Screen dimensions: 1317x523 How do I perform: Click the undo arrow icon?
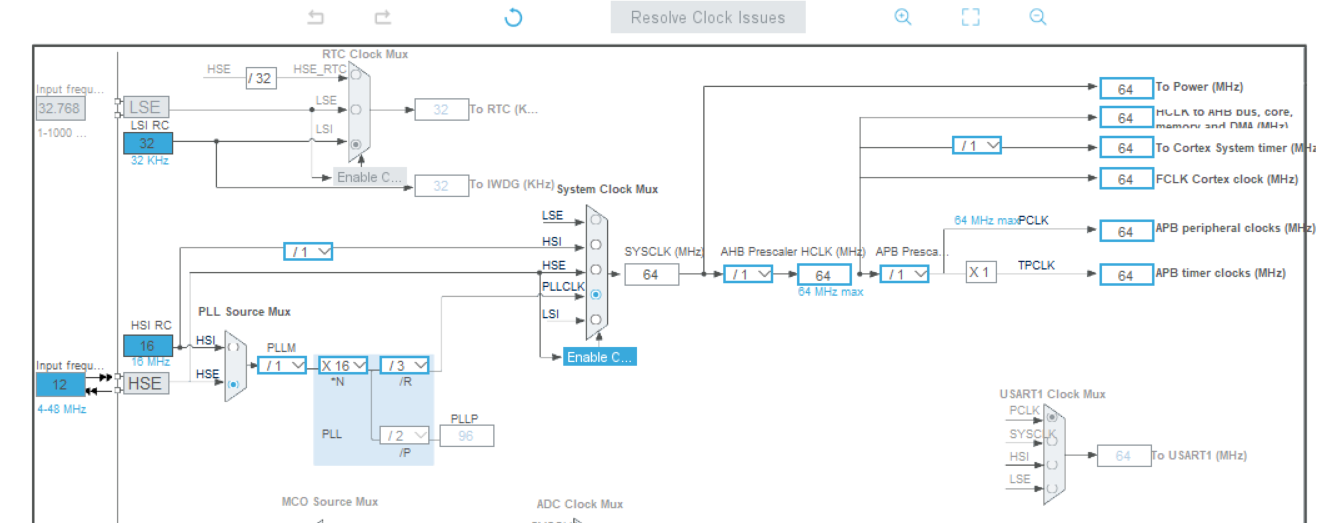click(x=316, y=17)
